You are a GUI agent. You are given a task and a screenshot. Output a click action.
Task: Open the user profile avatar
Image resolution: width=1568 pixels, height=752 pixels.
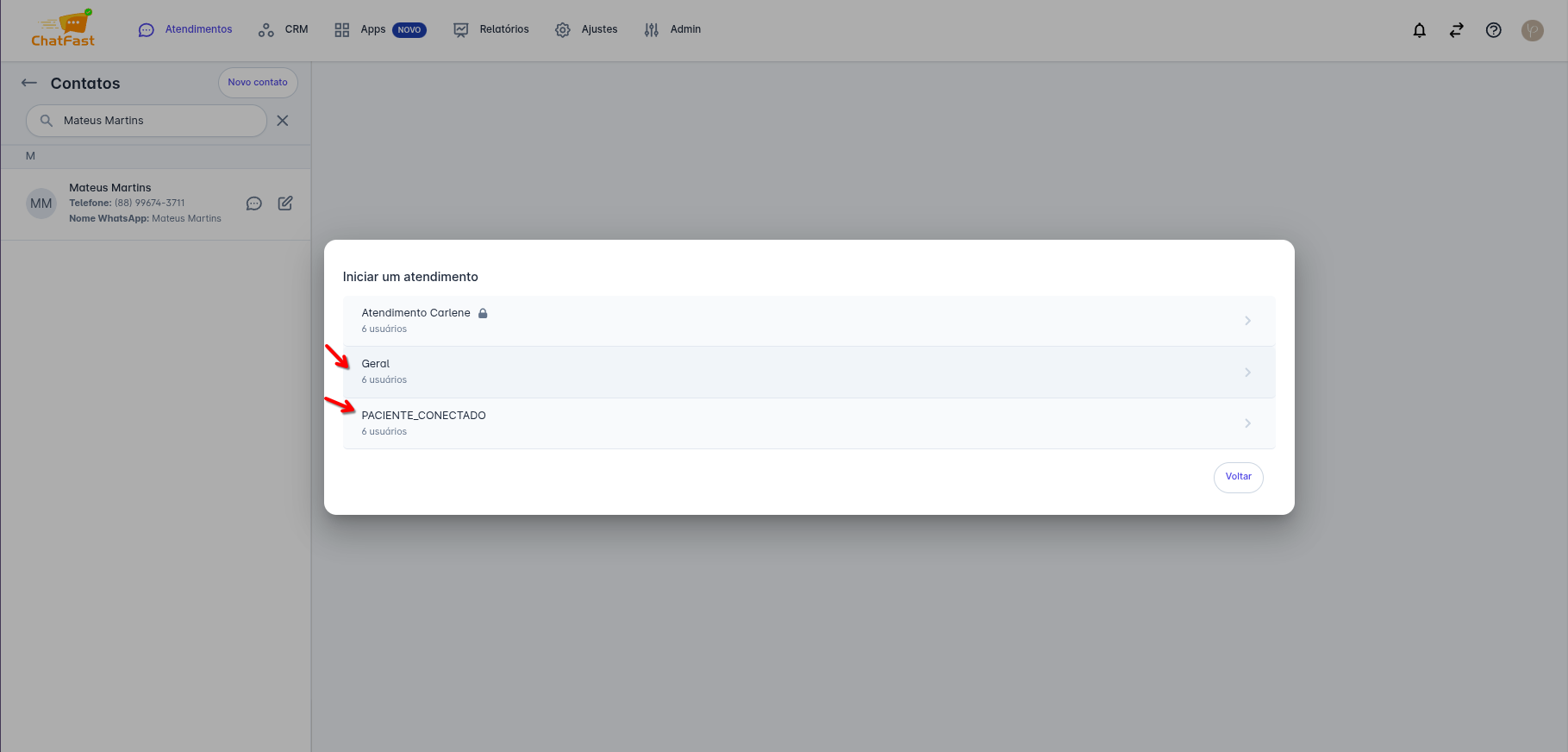pyautogui.click(x=1532, y=30)
